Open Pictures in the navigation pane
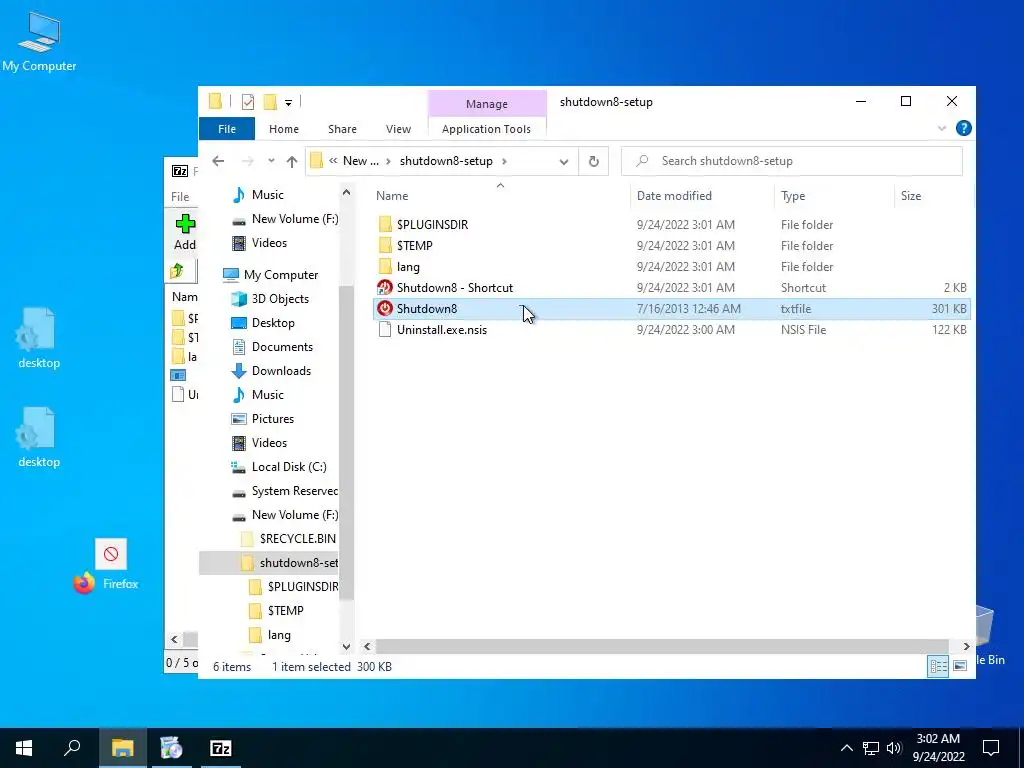This screenshot has width=1024, height=768. coord(273,419)
